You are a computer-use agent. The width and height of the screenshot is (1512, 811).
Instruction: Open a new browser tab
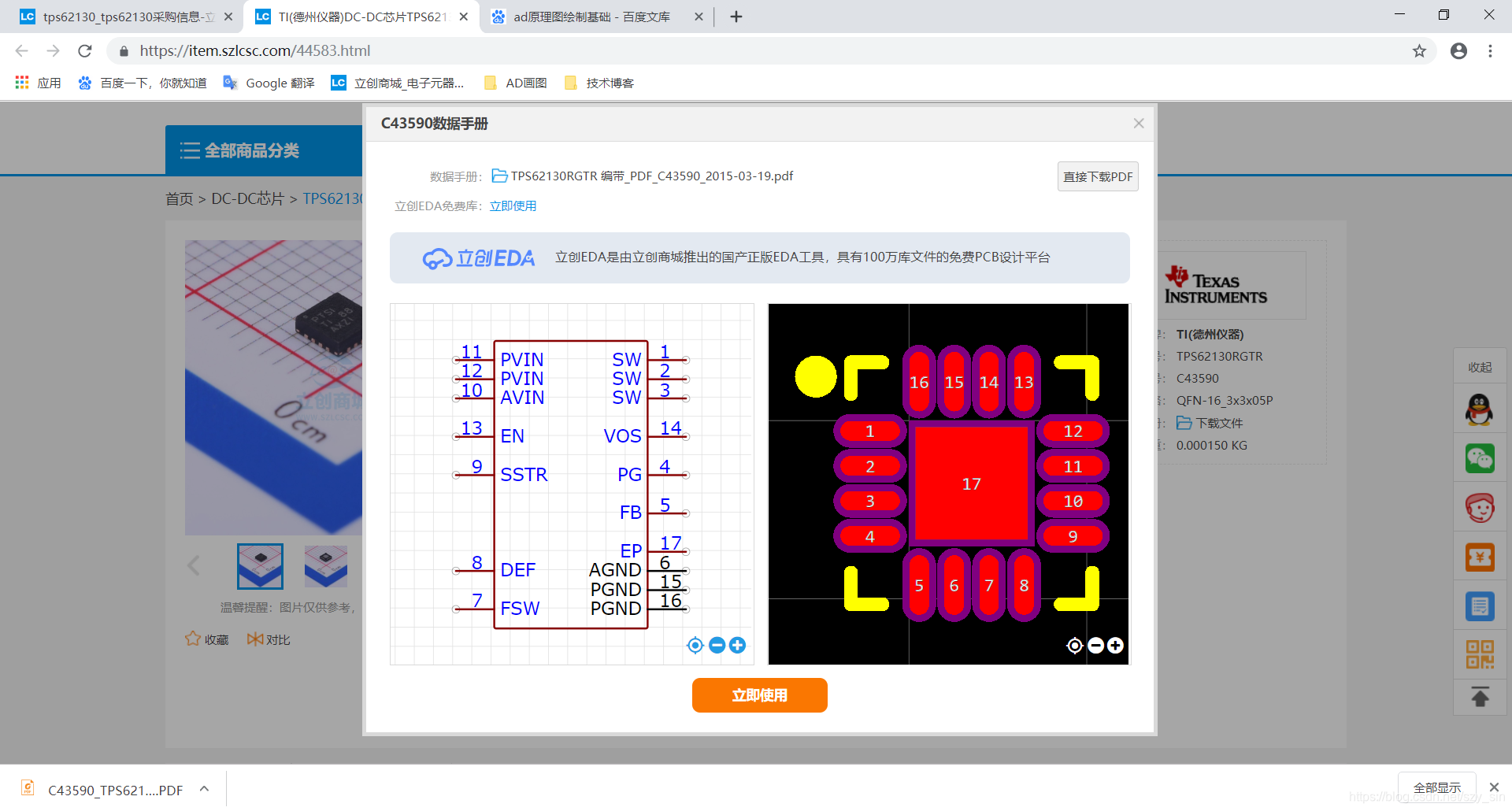[x=736, y=17]
